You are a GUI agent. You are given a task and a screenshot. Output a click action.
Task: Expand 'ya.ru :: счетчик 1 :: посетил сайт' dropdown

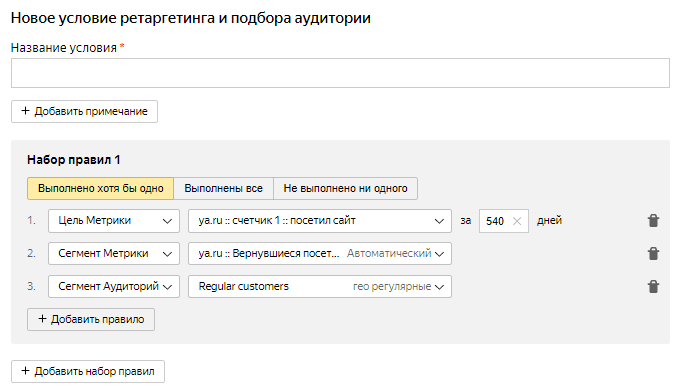[x=320, y=221]
